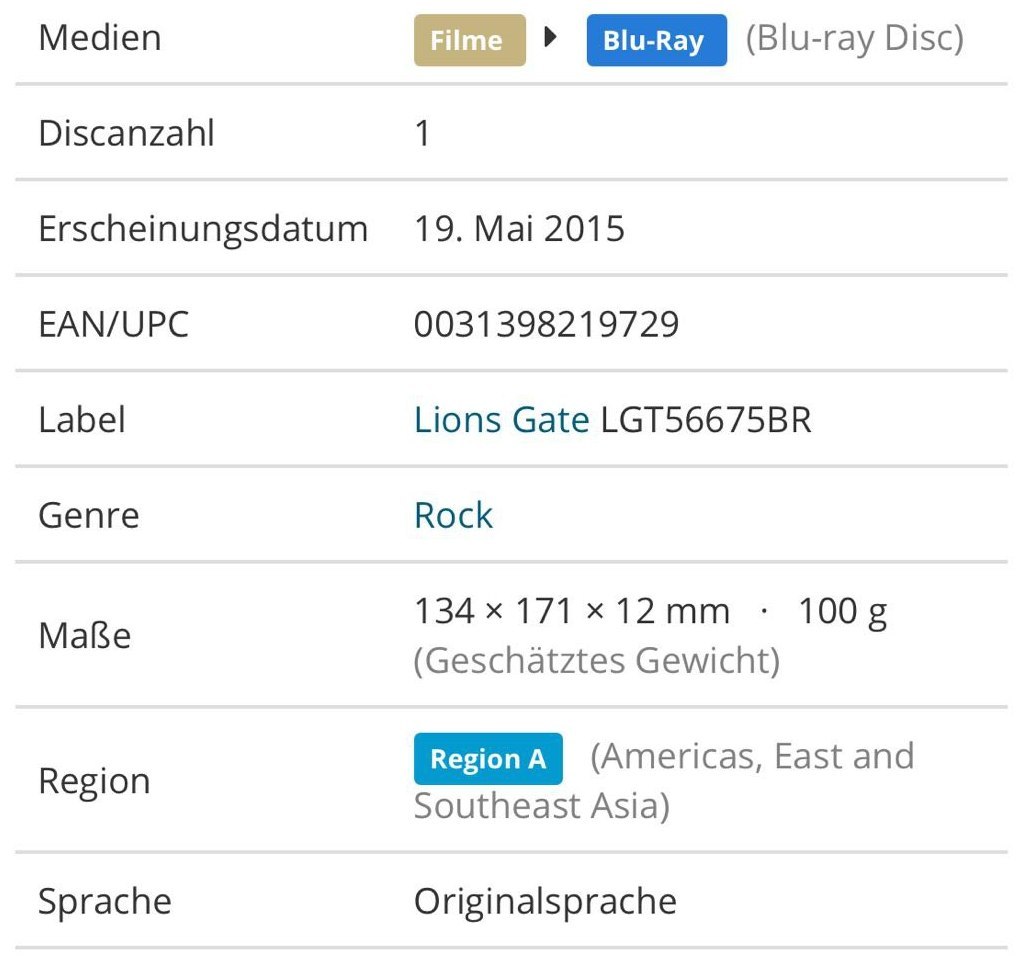Click the 100 g weight value
Viewport: 1021px width, 959px height.
842,611
